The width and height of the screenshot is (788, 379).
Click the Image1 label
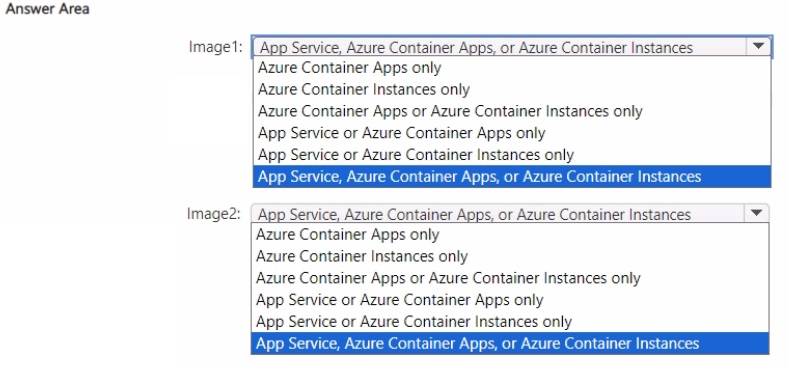[216, 47]
